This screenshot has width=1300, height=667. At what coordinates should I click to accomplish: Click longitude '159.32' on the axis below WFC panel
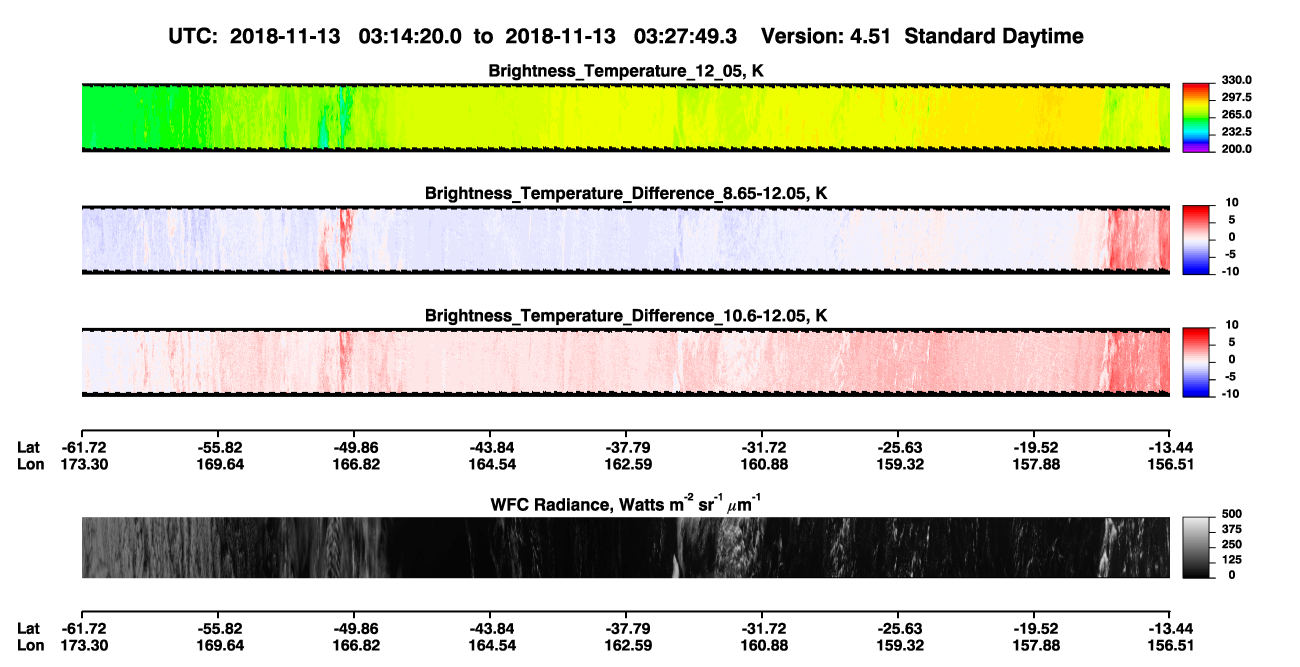tap(900, 646)
